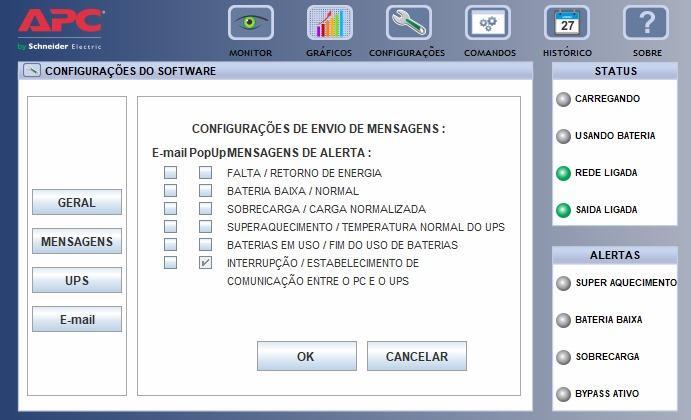This screenshot has width=691, height=420.
Task: Click the GRÁFICOS label in top navigation
Action: [329, 53]
